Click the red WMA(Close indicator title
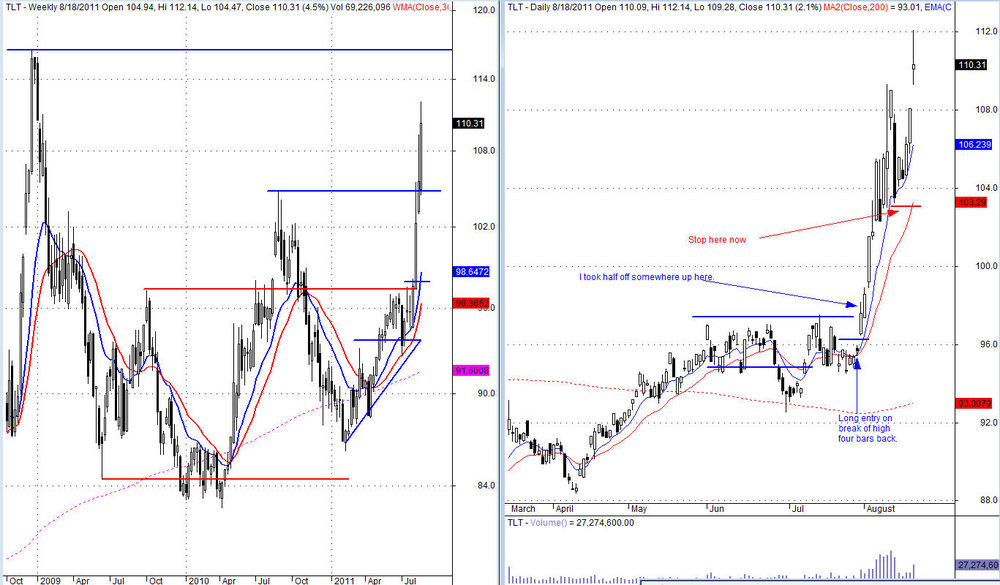1000x585 pixels. (x=422, y=7)
